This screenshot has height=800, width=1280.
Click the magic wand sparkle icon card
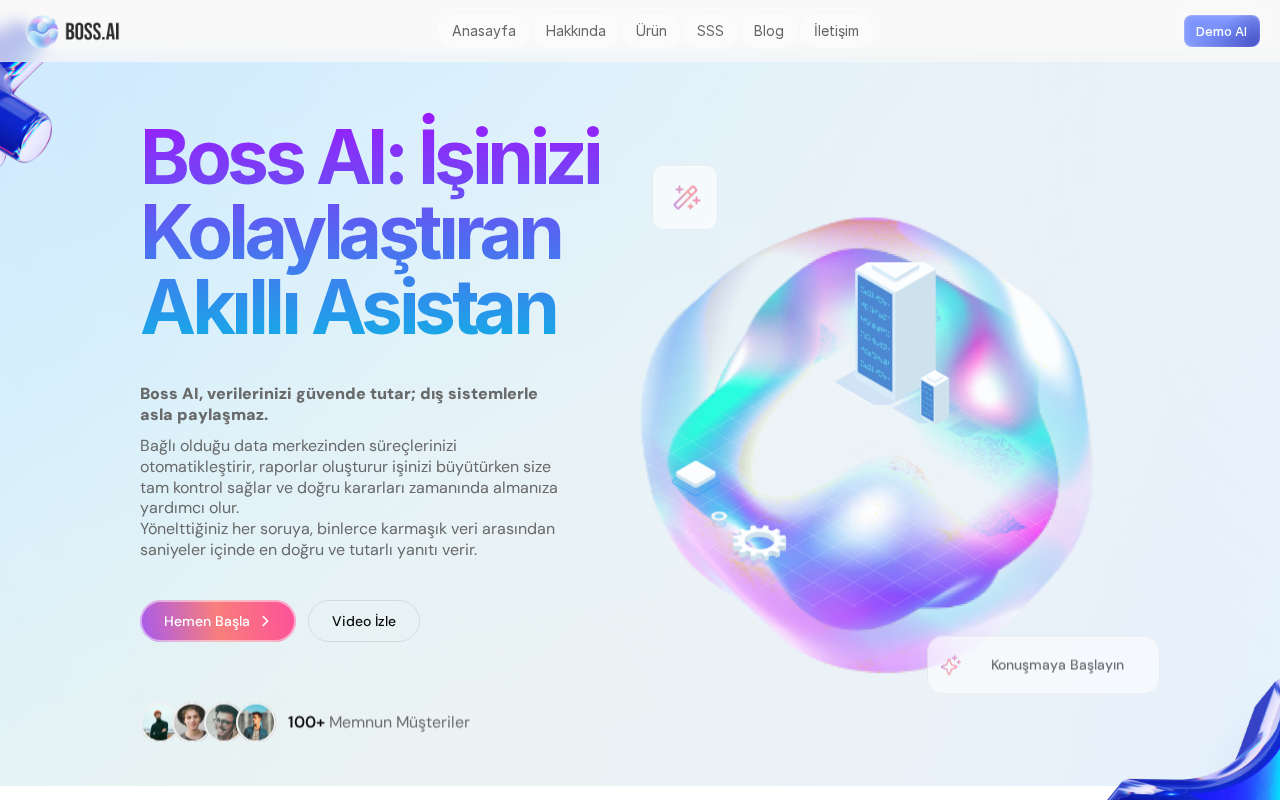pos(685,197)
